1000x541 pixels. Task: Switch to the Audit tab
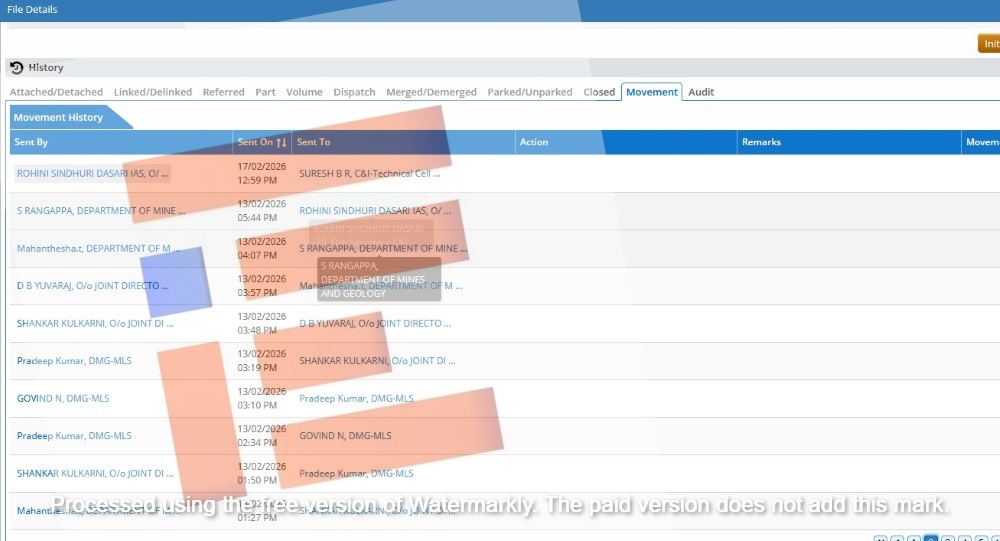tap(701, 92)
